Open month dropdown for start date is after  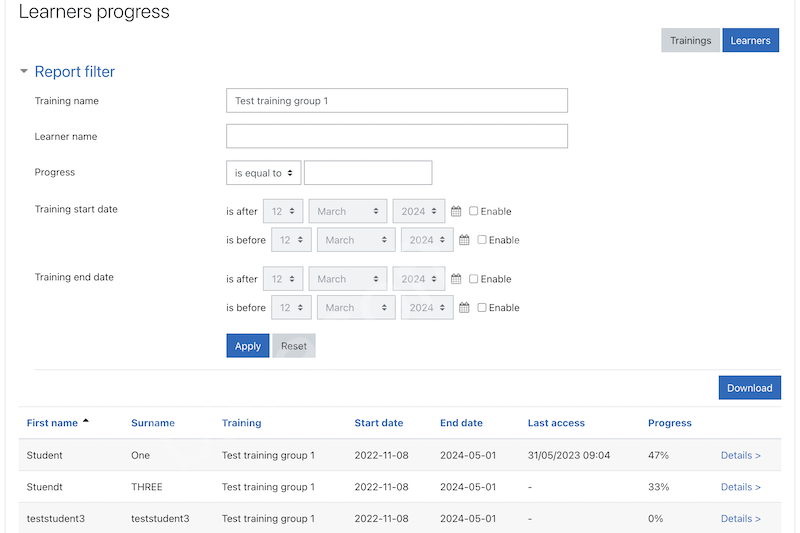coord(347,211)
